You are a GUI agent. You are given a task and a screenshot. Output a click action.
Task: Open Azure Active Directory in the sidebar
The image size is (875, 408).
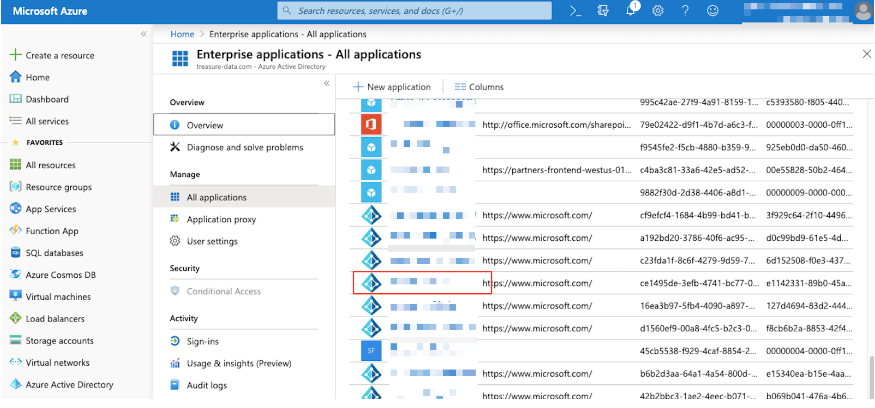pyautogui.click(x=69, y=384)
